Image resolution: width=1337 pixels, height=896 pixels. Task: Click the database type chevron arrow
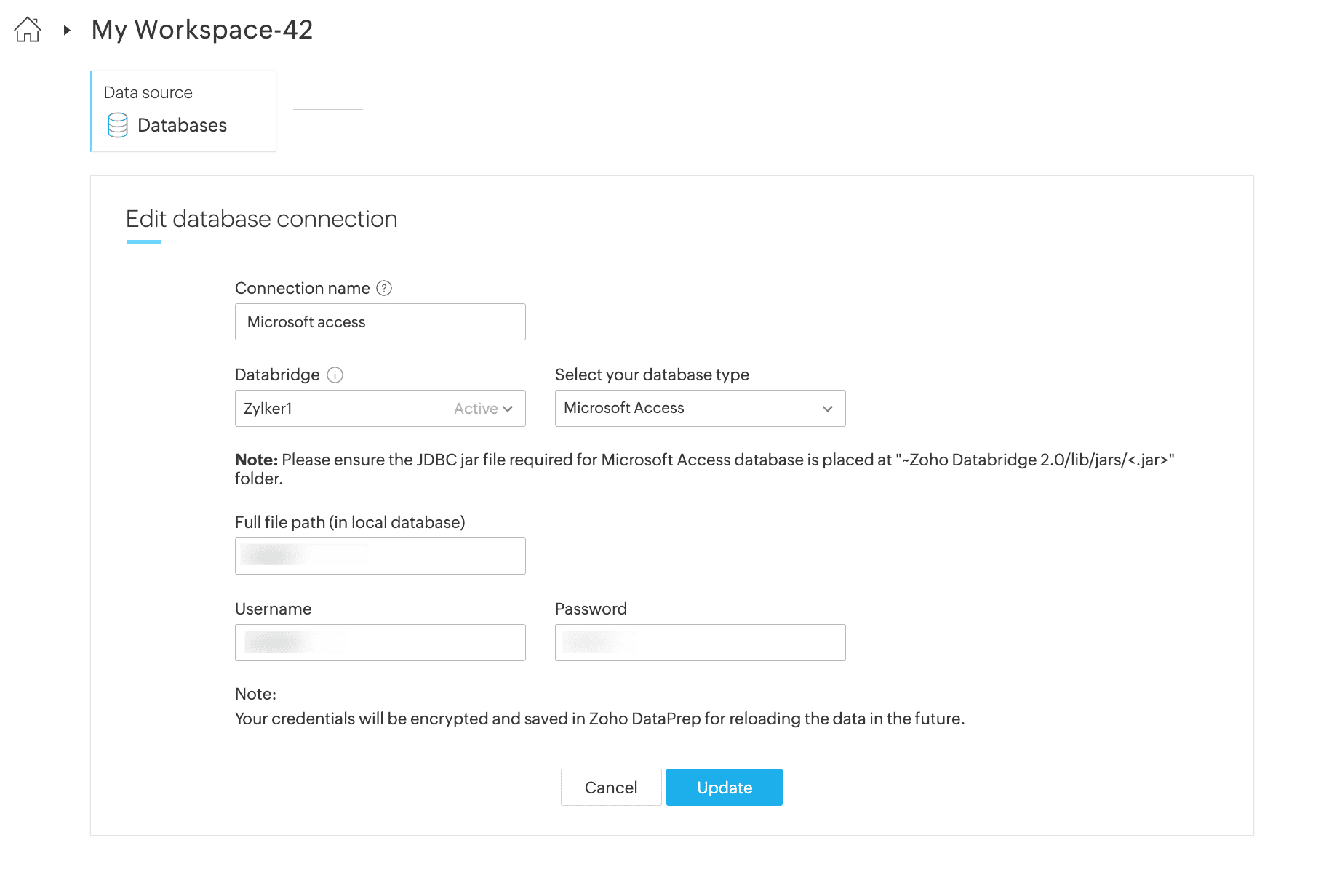coord(827,409)
